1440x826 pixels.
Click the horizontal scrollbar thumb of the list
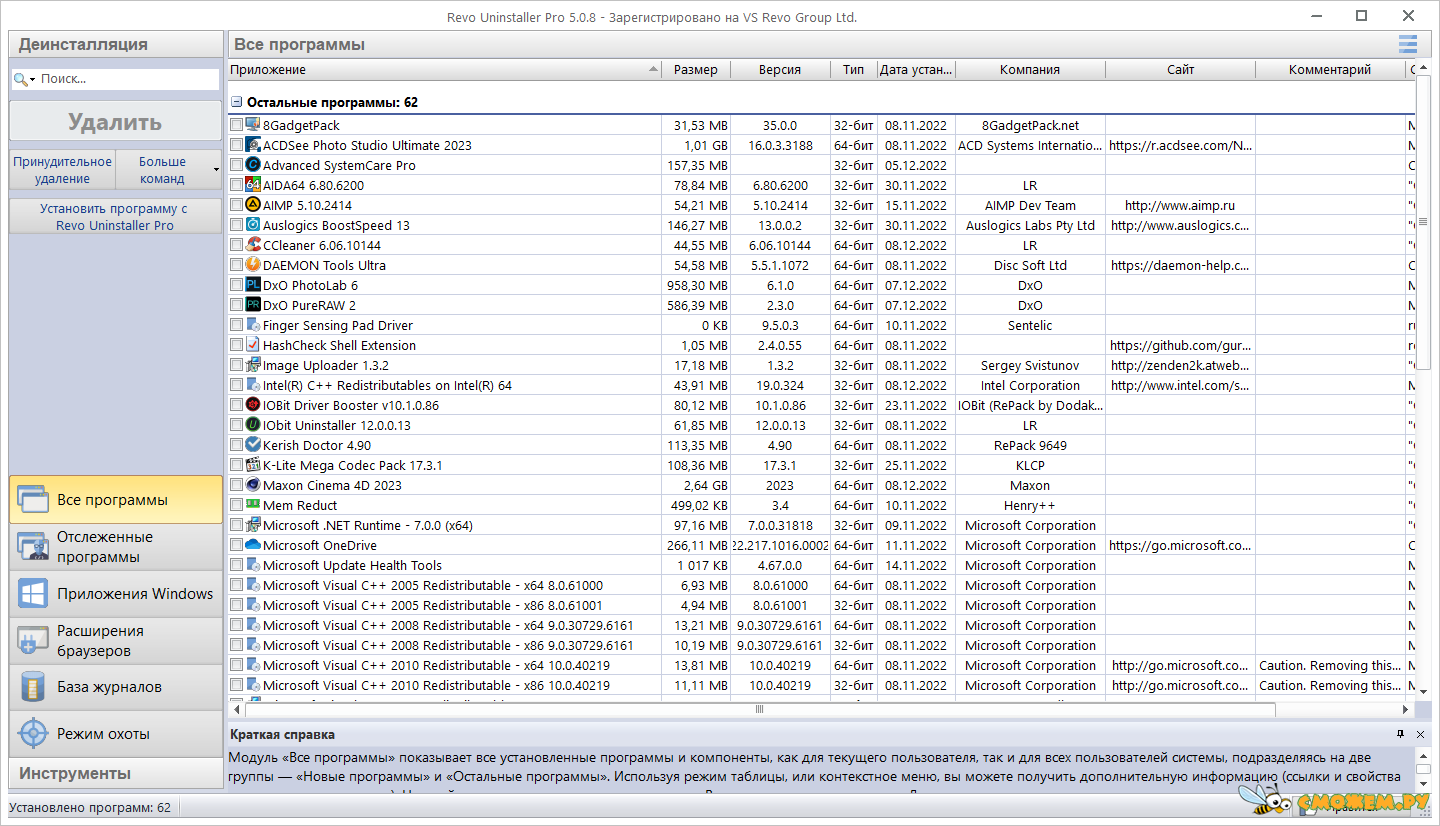(x=759, y=709)
